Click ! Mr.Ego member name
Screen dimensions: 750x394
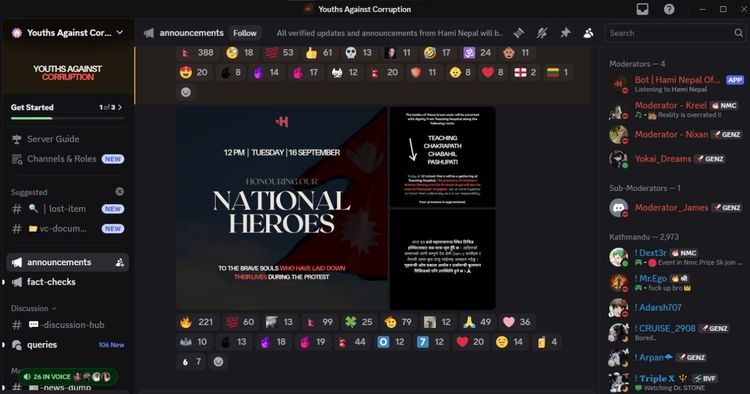click(x=651, y=278)
